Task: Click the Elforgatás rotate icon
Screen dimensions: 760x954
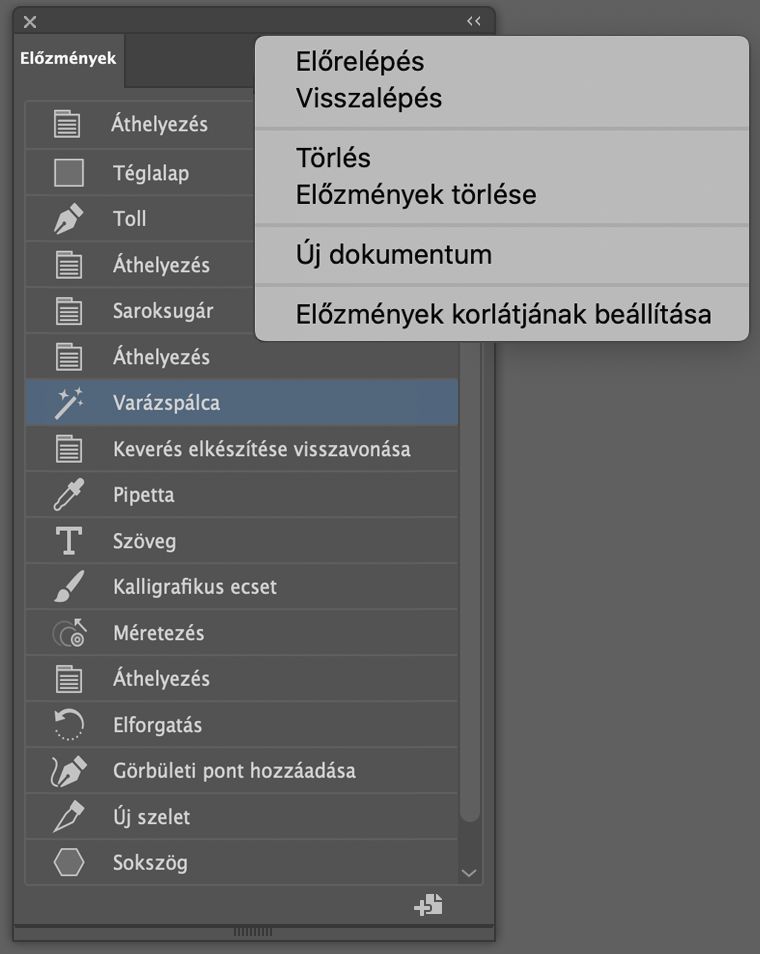Action: (x=65, y=724)
